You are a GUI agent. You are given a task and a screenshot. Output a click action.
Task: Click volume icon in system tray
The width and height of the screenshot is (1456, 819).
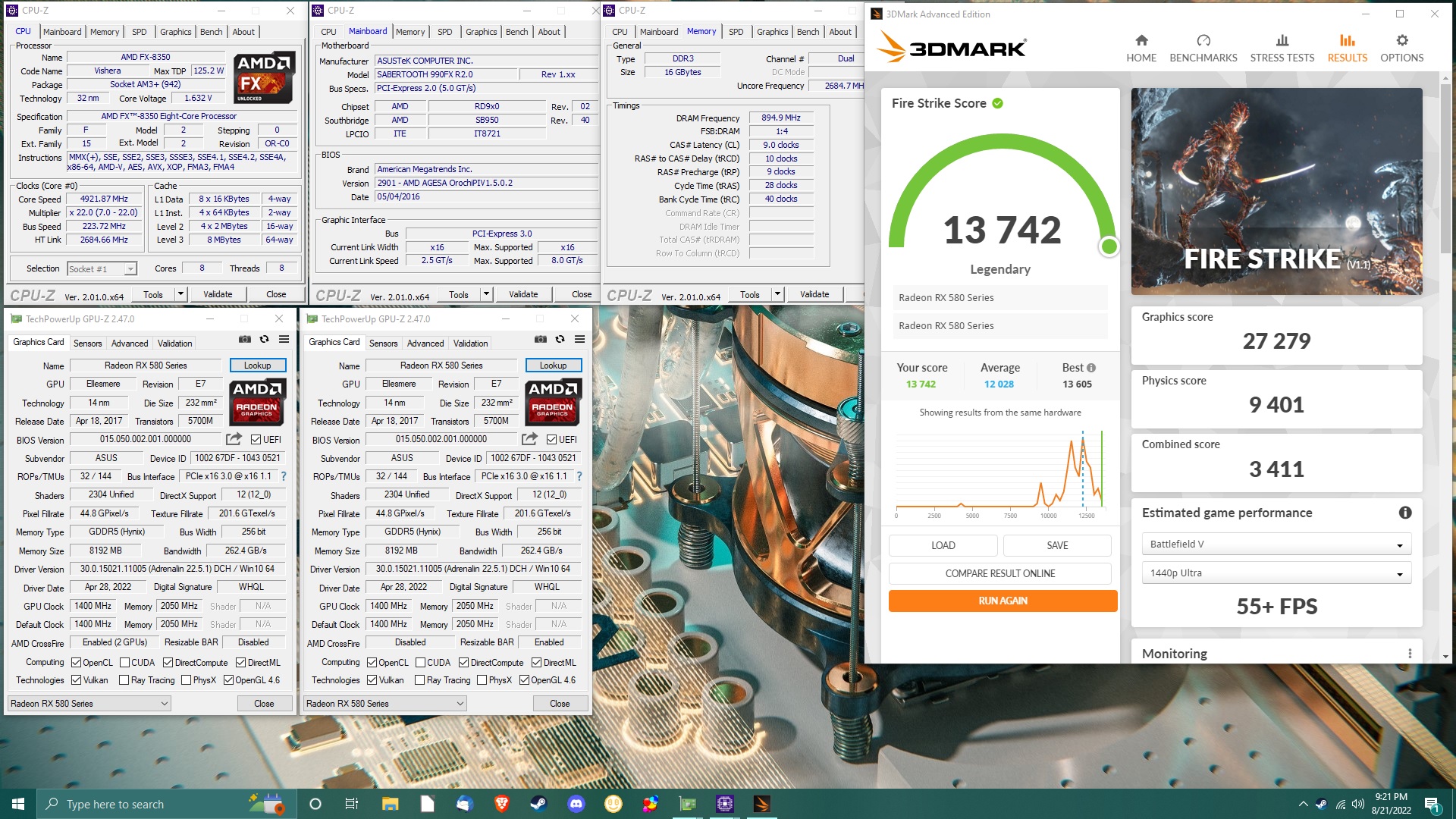click(x=1357, y=804)
